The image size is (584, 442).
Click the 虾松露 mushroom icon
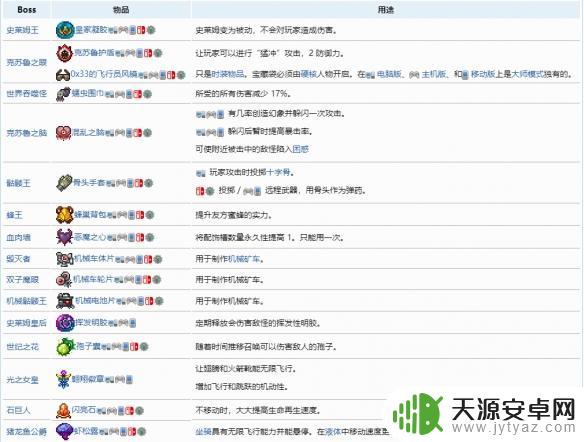pyautogui.click(x=64, y=431)
